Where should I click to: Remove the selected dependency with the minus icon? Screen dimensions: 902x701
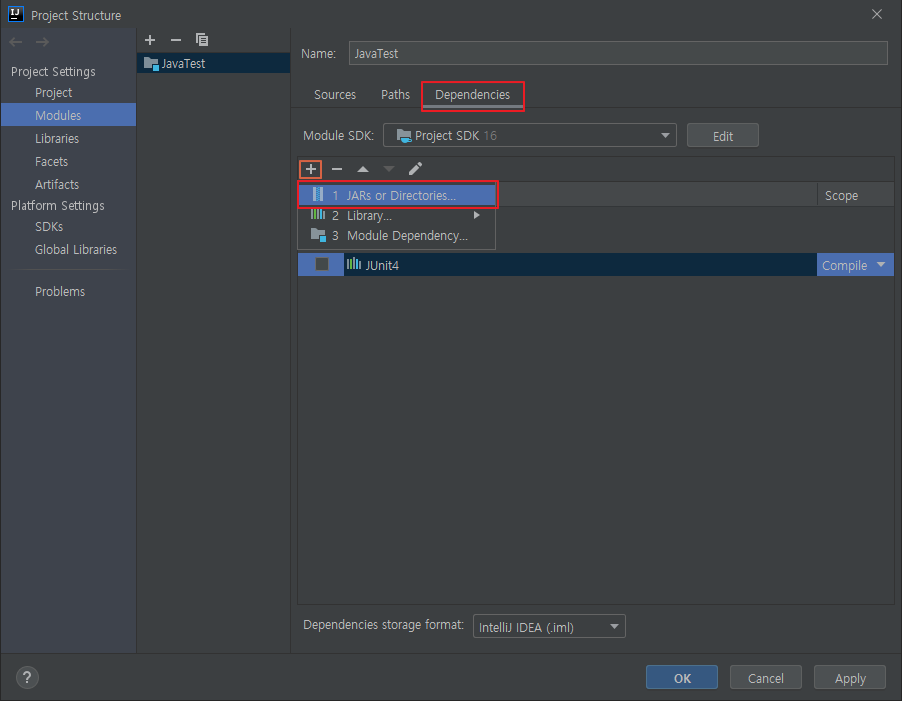tap(337, 169)
